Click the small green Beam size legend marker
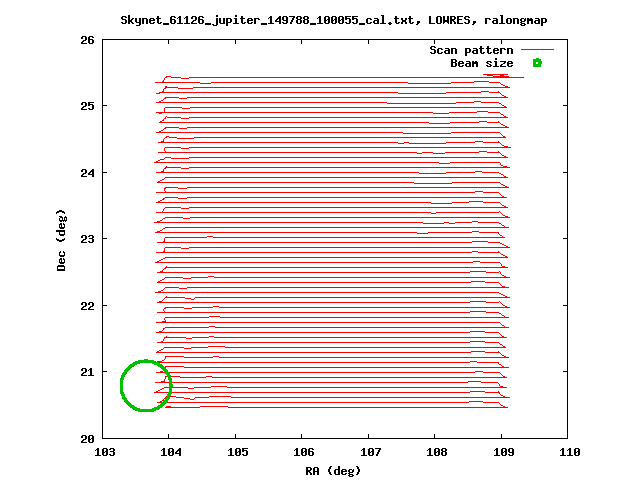 (537, 63)
